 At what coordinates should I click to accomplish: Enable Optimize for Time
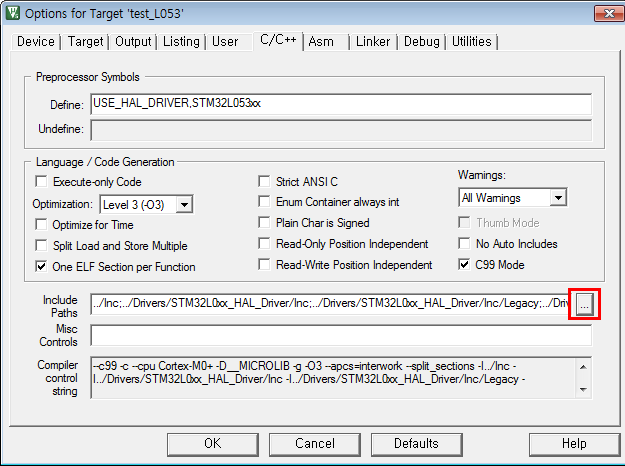click(x=41, y=224)
